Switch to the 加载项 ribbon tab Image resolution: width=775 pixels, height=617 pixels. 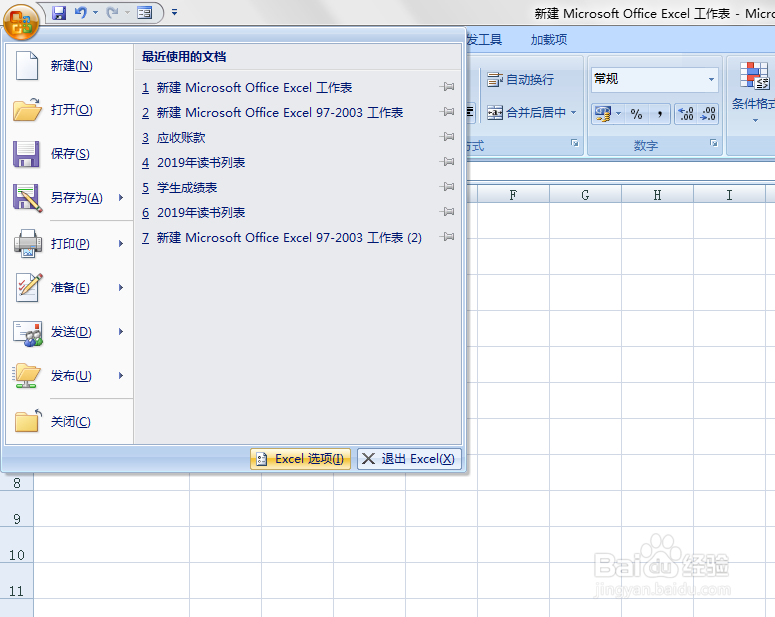[549, 40]
